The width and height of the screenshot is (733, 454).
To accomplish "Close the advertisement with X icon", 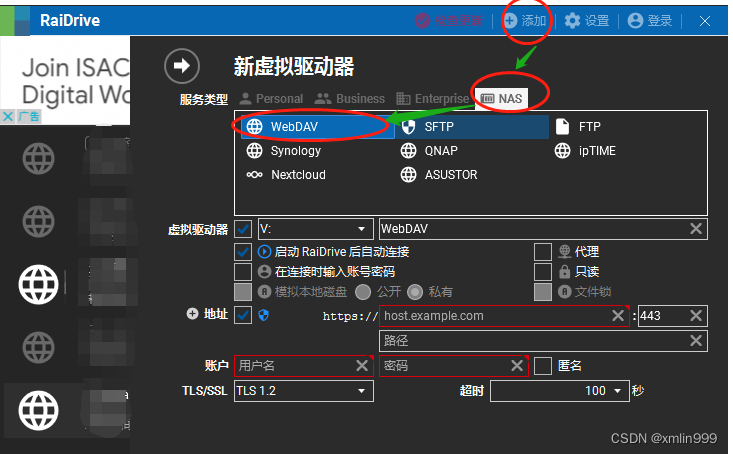I will tap(8, 116).
